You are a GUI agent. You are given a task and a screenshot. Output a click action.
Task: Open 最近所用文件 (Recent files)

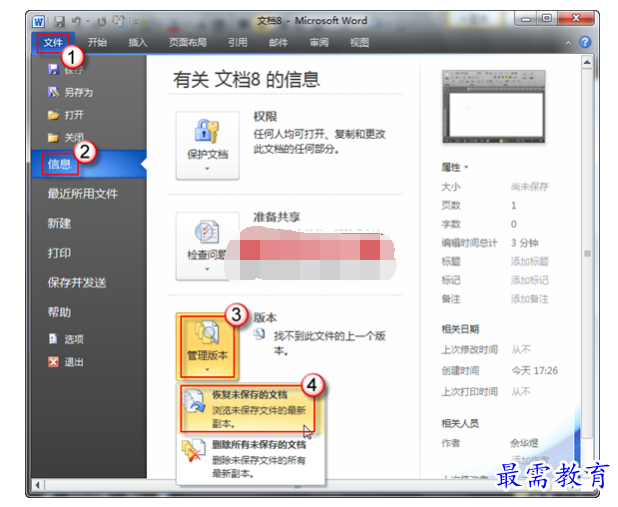click(x=83, y=194)
